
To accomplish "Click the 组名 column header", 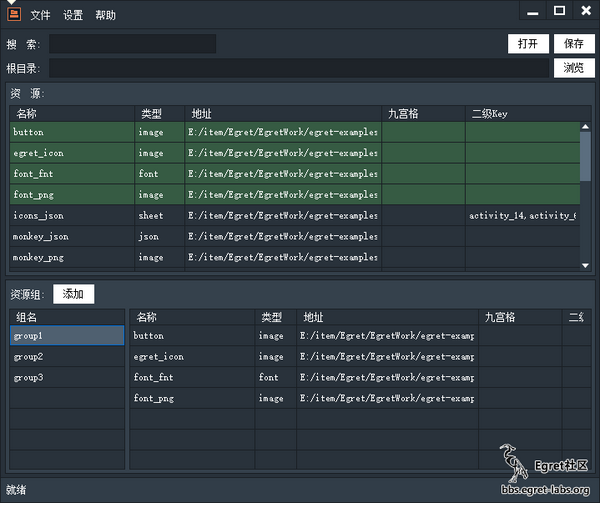I will (x=67, y=317).
